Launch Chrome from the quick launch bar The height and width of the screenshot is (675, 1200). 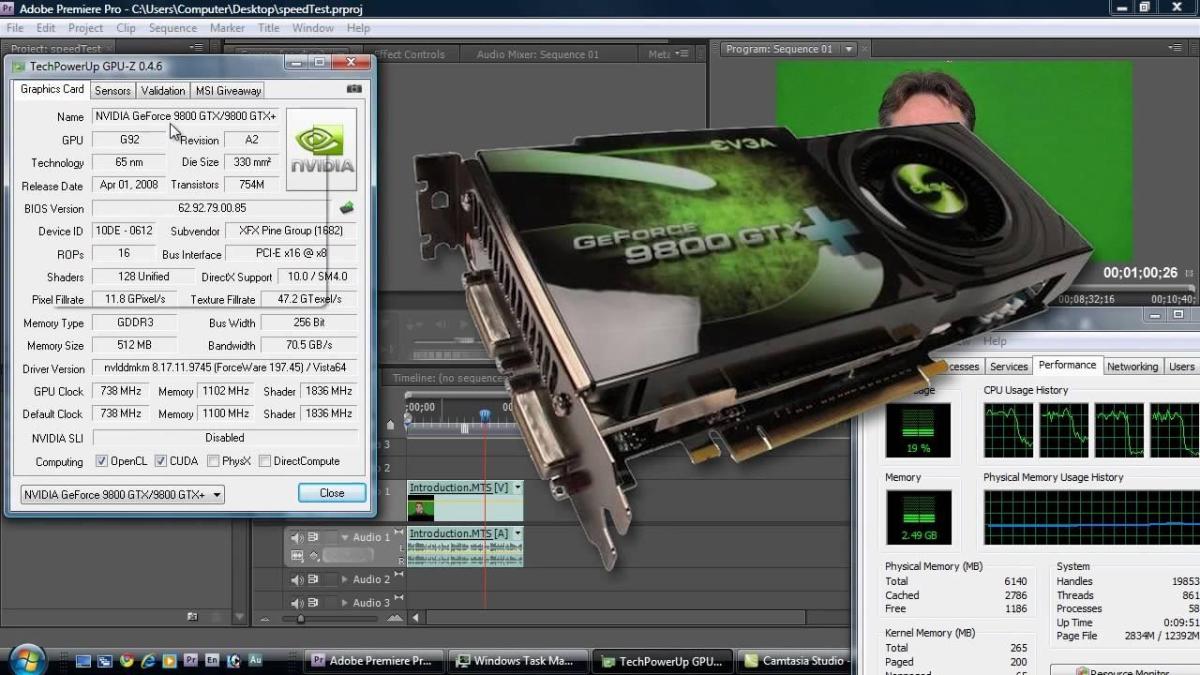[x=127, y=660]
